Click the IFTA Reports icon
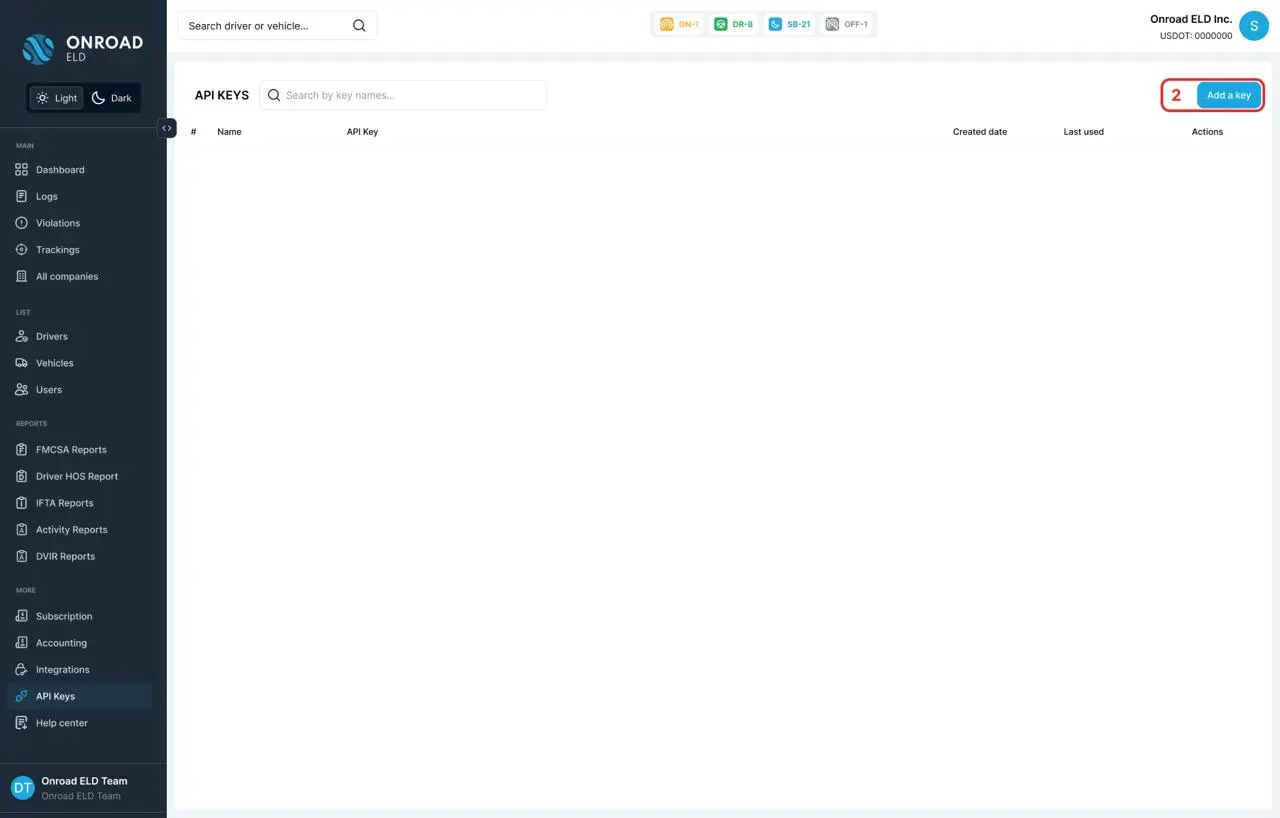 [22, 503]
